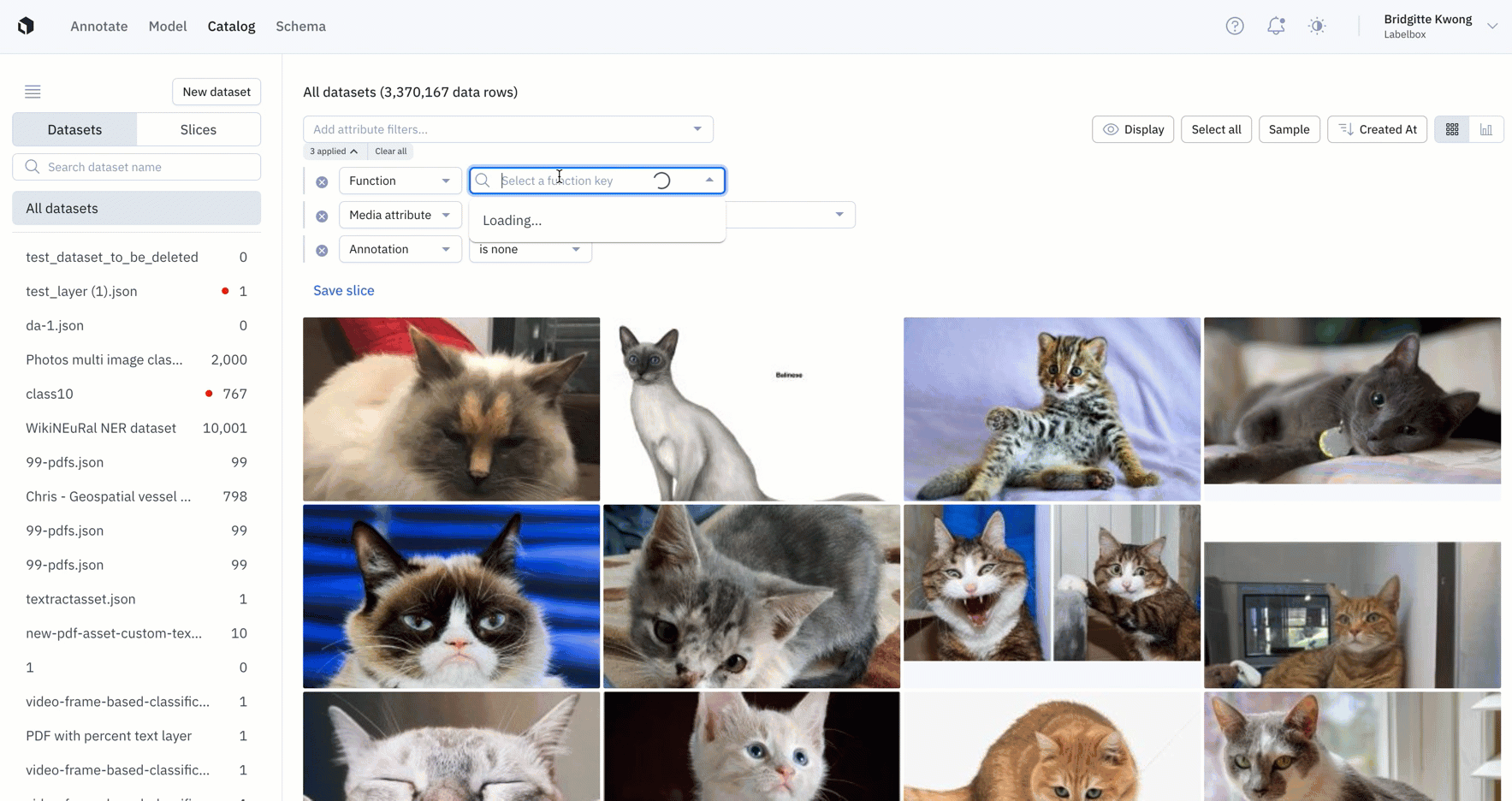Screen dimensions: 1512x801
Task: Open the Annotate menu
Action: click(x=99, y=27)
